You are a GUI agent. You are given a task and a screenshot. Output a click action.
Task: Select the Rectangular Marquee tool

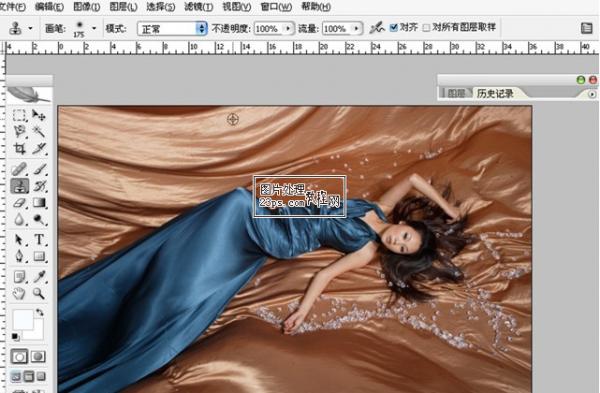click(19, 115)
